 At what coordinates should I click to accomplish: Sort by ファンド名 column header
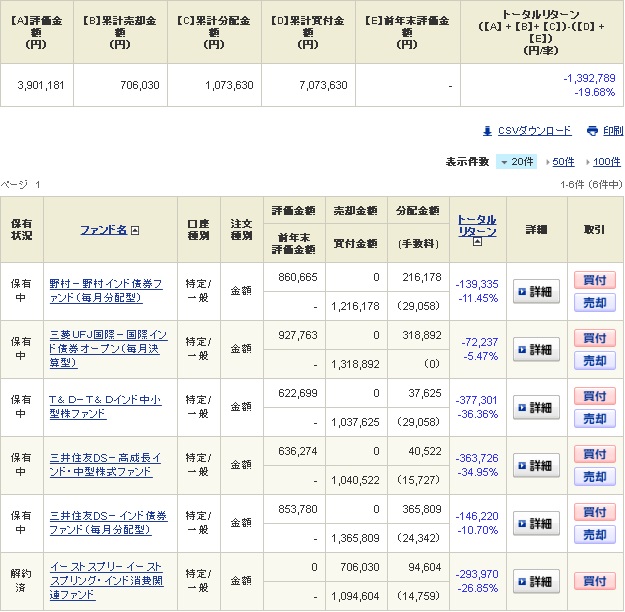tap(103, 230)
